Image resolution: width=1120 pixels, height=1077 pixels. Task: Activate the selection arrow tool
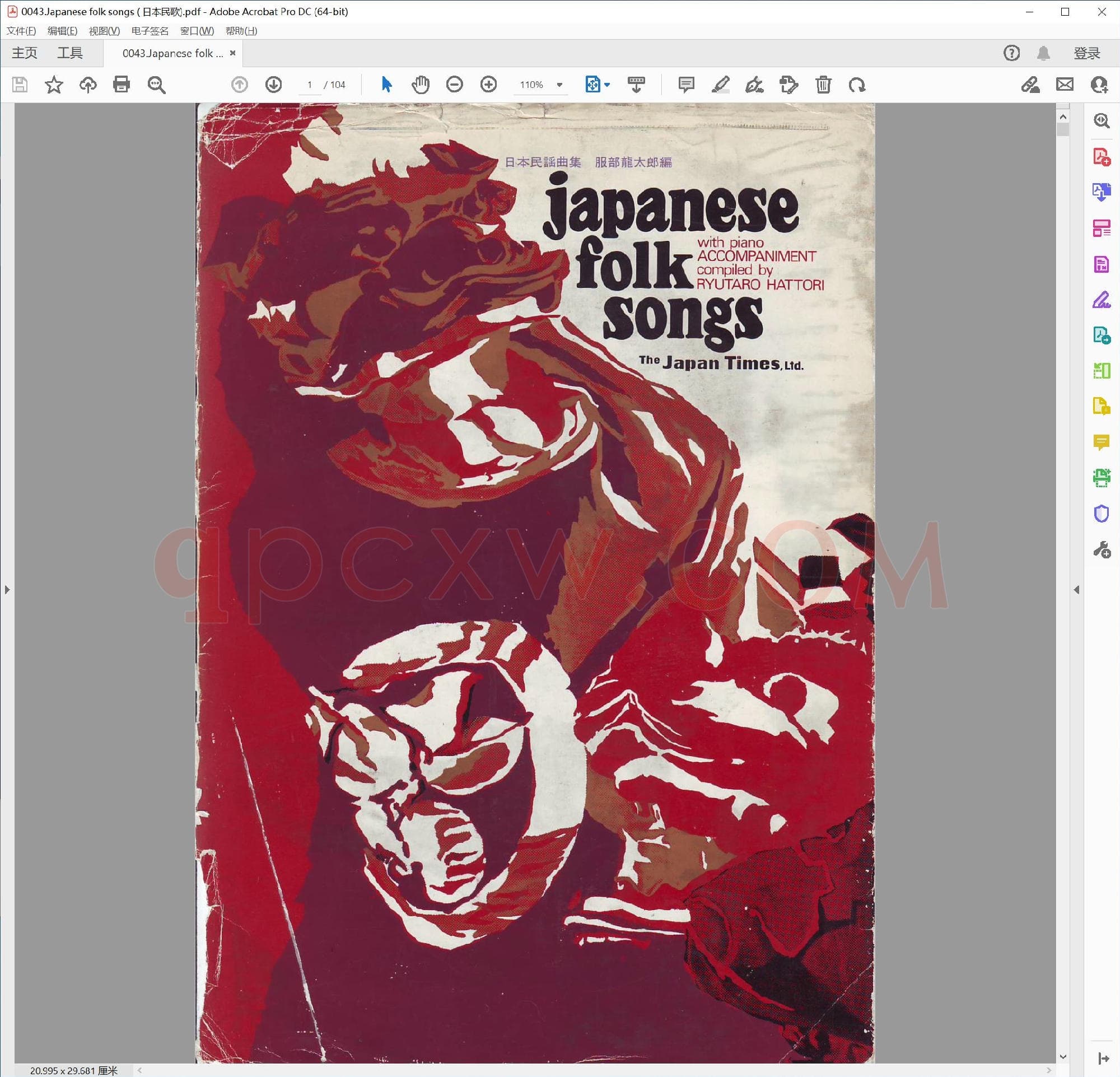point(386,85)
